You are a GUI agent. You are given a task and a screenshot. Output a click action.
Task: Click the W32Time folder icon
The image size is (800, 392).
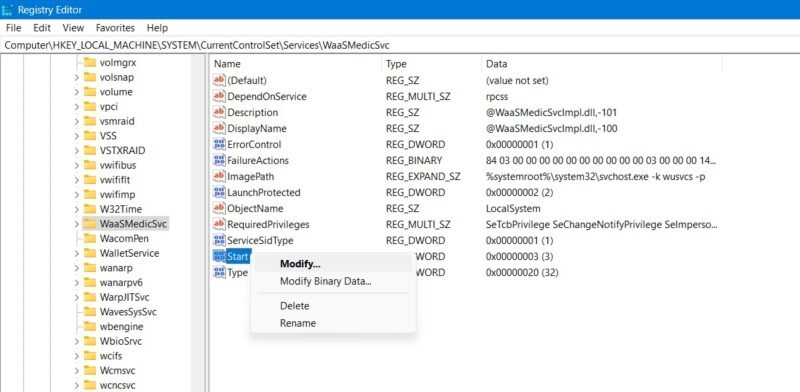click(90, 209)
